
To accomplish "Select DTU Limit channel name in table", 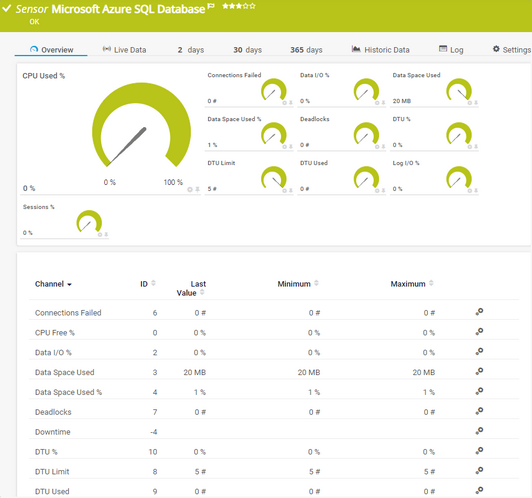I will coord(52,472).
